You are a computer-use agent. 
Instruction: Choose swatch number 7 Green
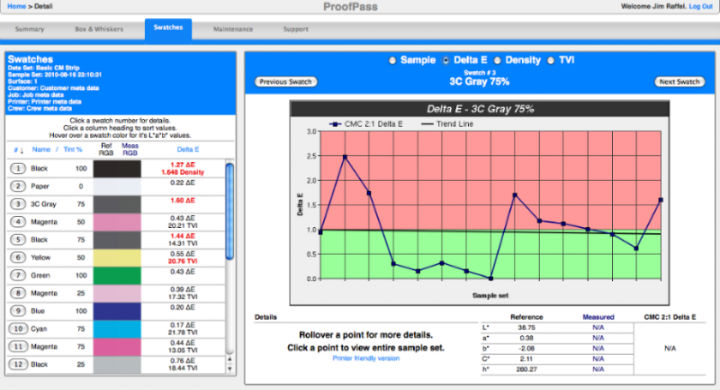(18, 275)
